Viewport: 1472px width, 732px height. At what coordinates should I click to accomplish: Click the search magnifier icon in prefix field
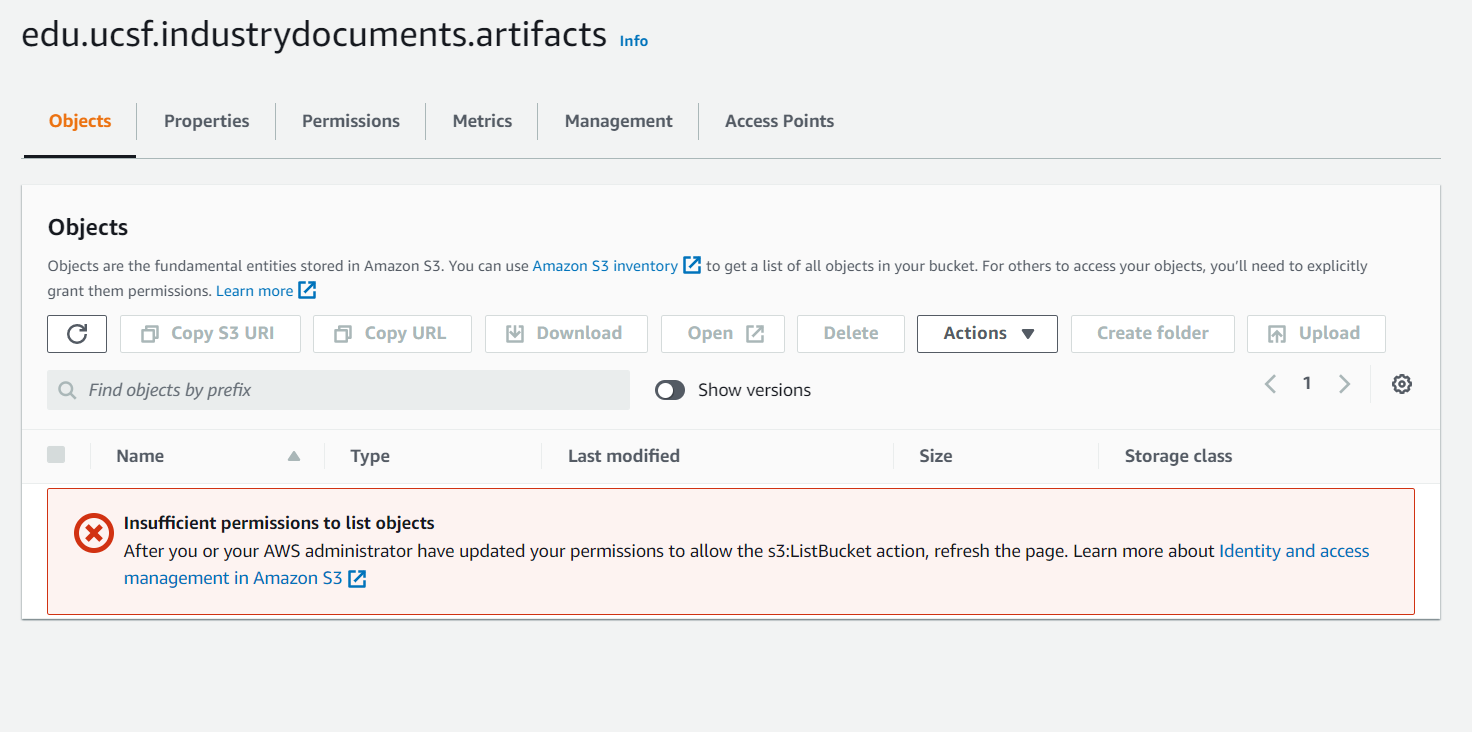pyautogui.click(x=68, y=390)
